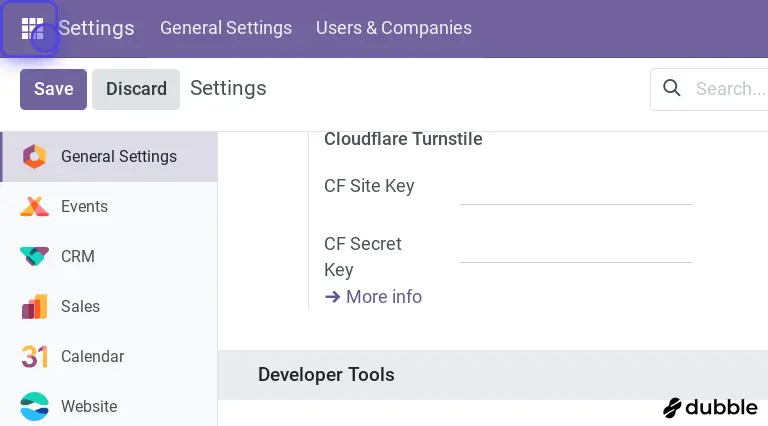Choose the Website app icon in sidebar
Image resolution: width=768 pixels, height=426 pixels.
coord(34,407)
